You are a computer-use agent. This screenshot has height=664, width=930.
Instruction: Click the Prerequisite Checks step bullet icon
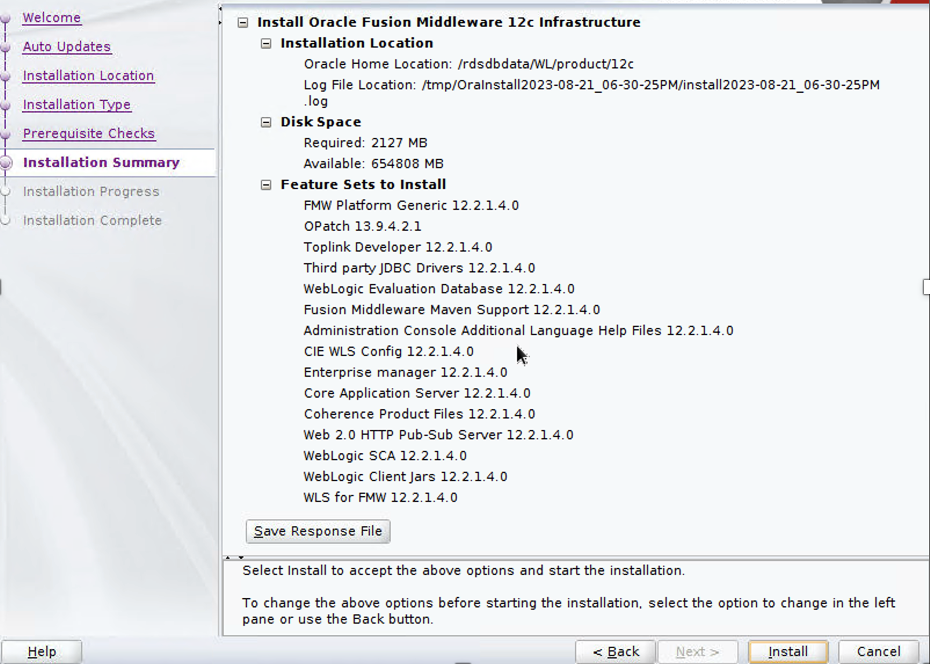(6, 134)
